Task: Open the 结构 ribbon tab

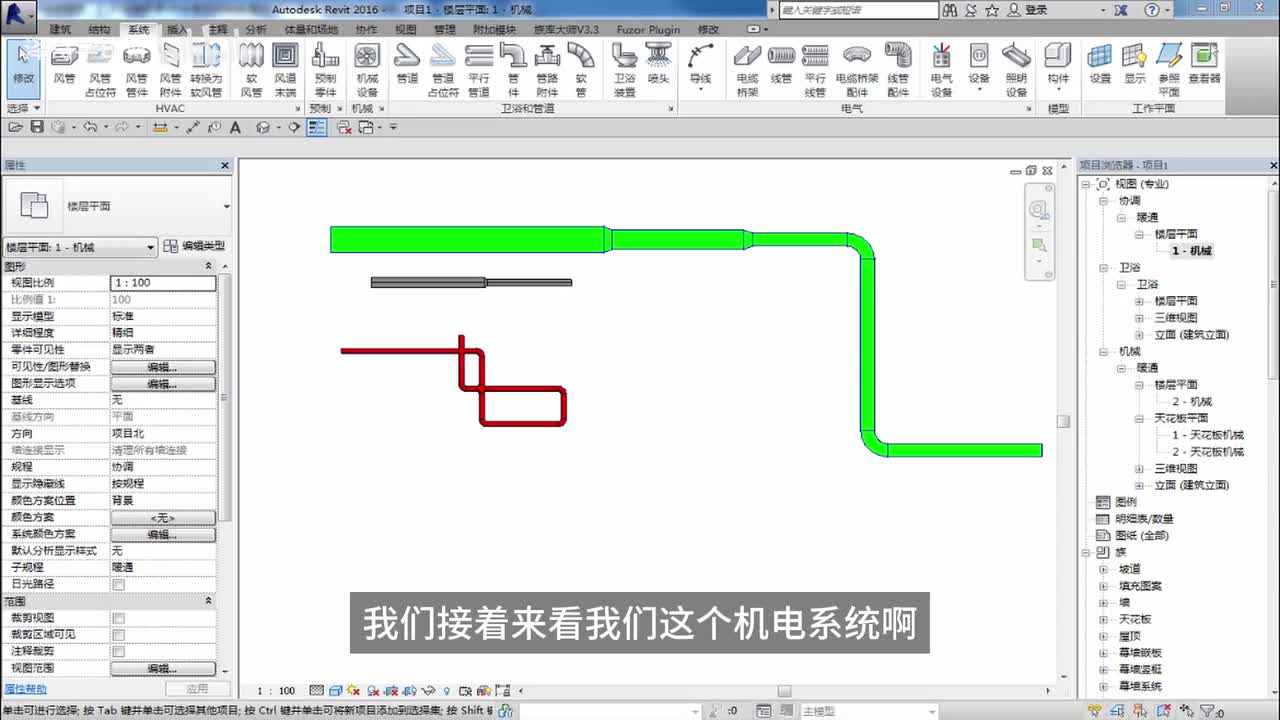Action: click(100, 29)
